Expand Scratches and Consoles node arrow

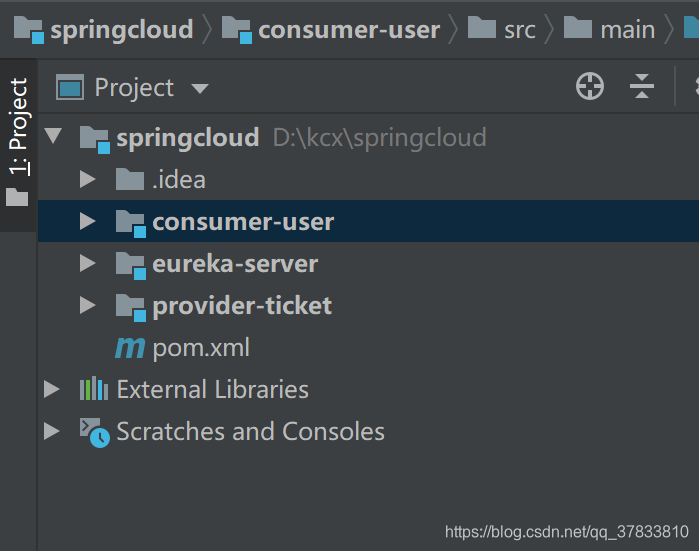coord(52,431)
